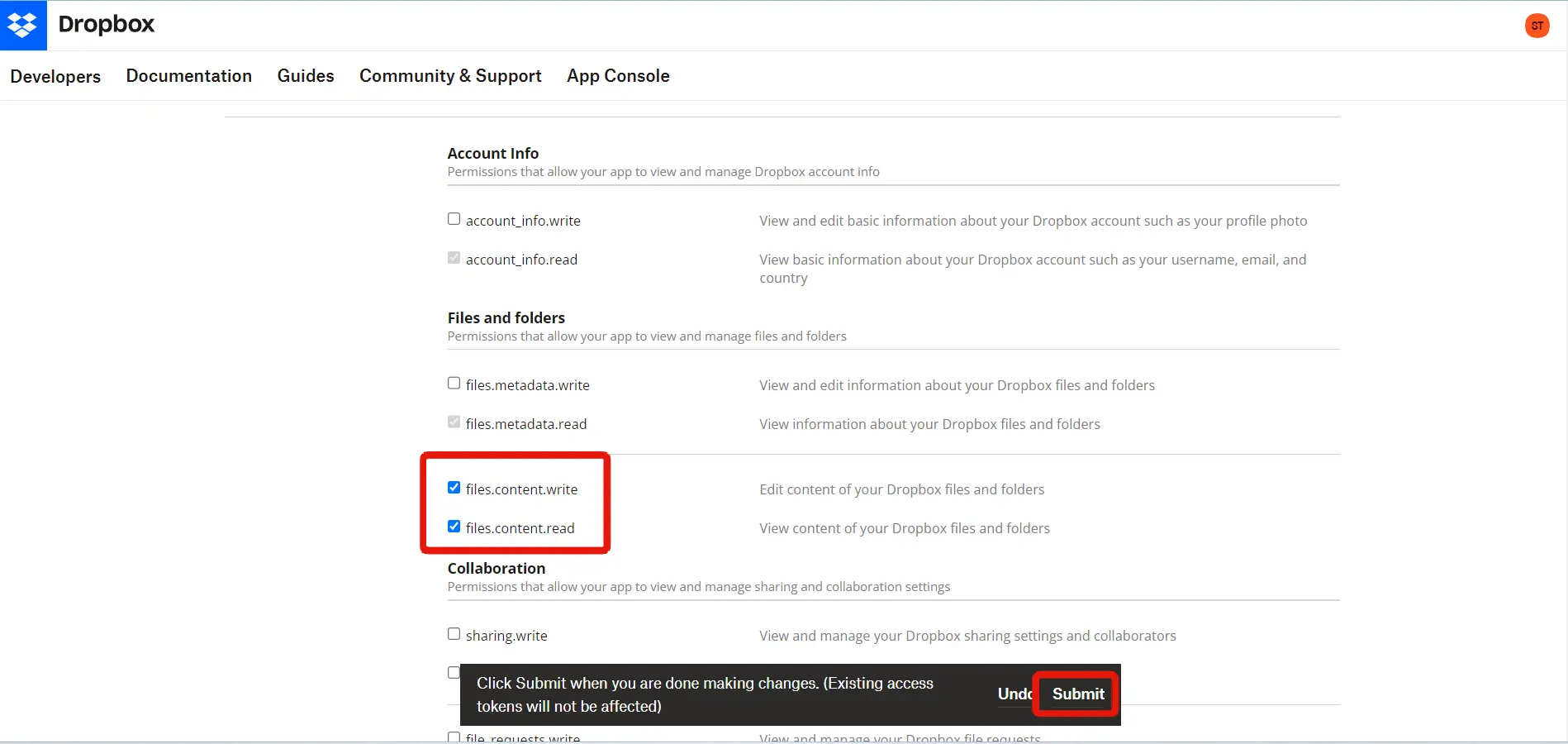The image size is (1568, 744).
Task: Click "View and edit information about your Dropbox files and folders"
Action: (957, 385)
